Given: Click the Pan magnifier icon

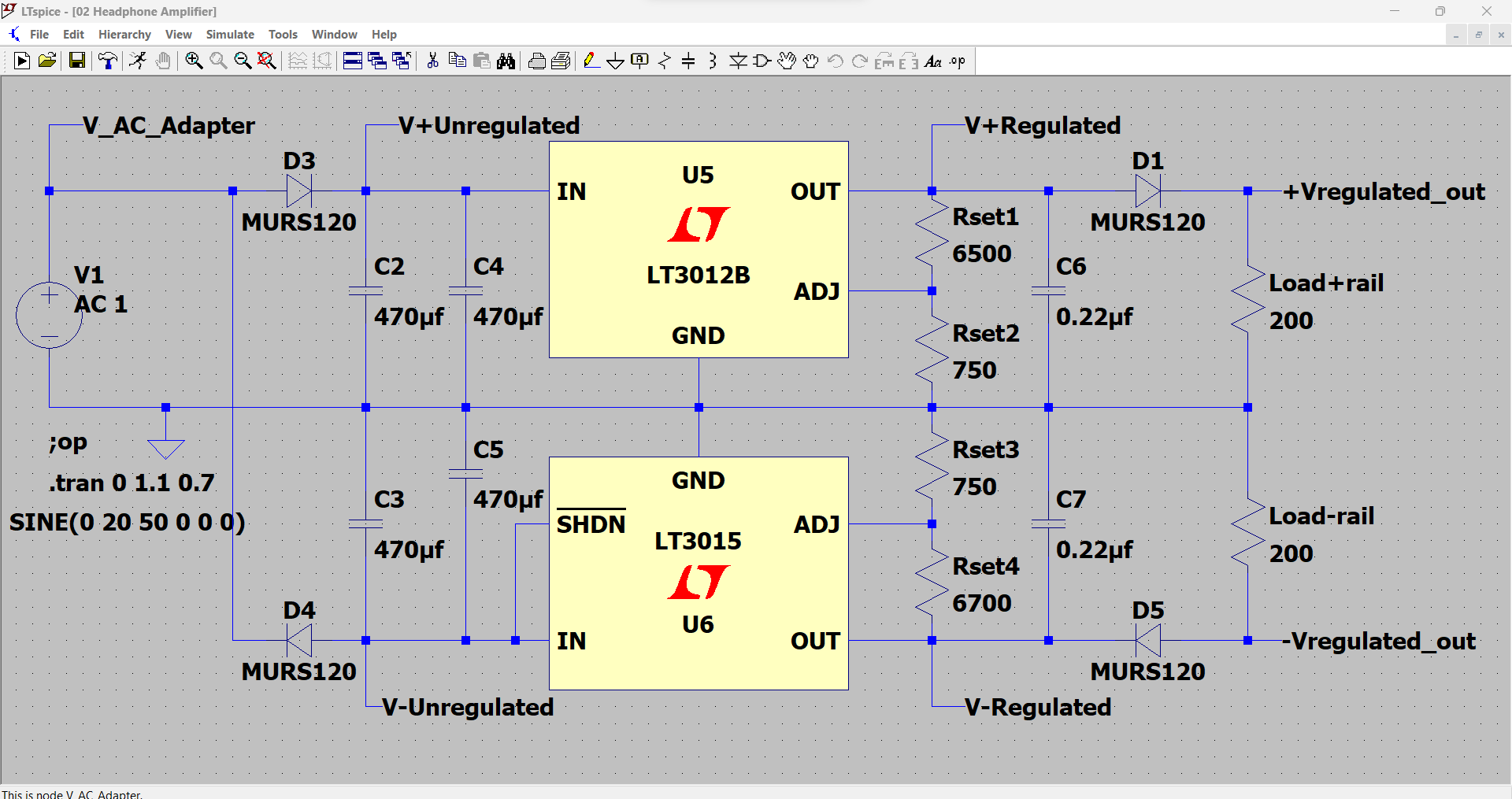Looking at the screenshot, I should 218,61.
